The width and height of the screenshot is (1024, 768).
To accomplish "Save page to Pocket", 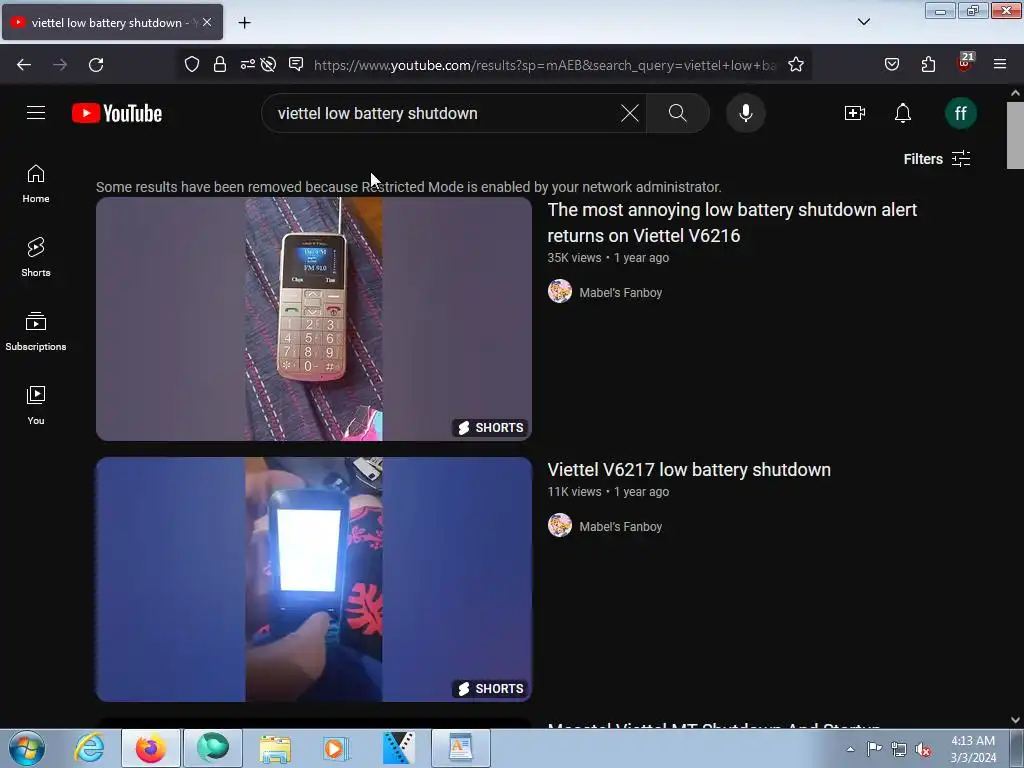I will [x=892, y=64].
